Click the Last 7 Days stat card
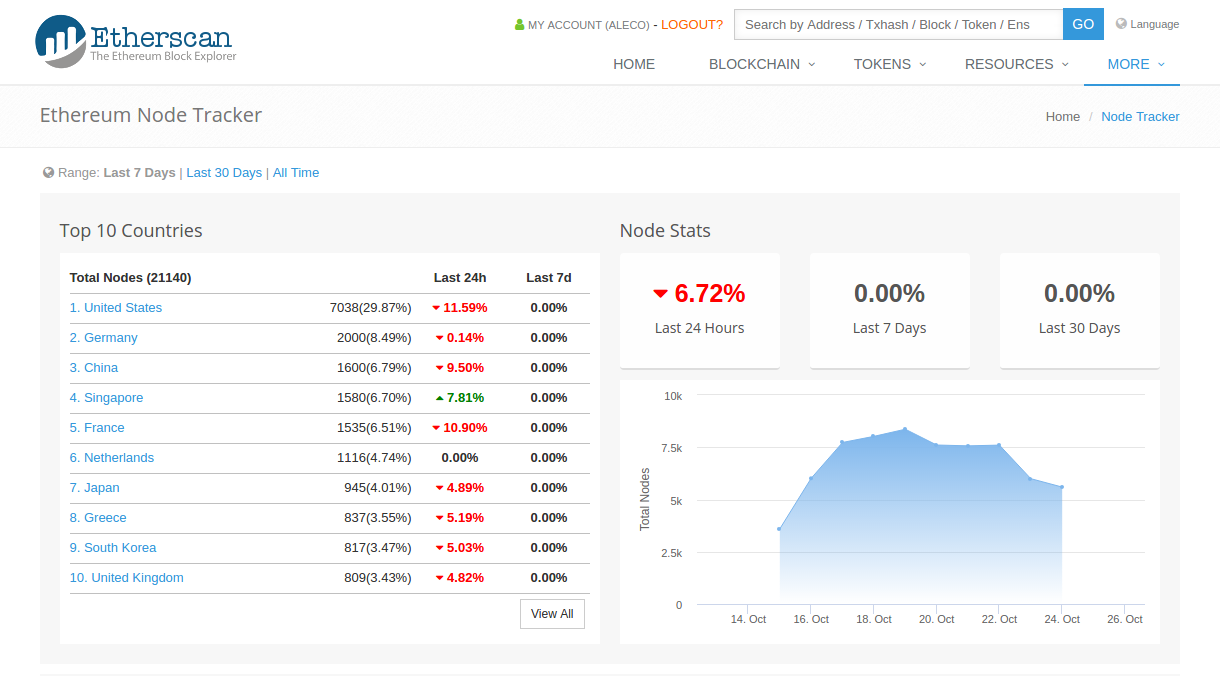Image resolution: width=1220 pixels, height=676 pixels. (x=890, y=310)
